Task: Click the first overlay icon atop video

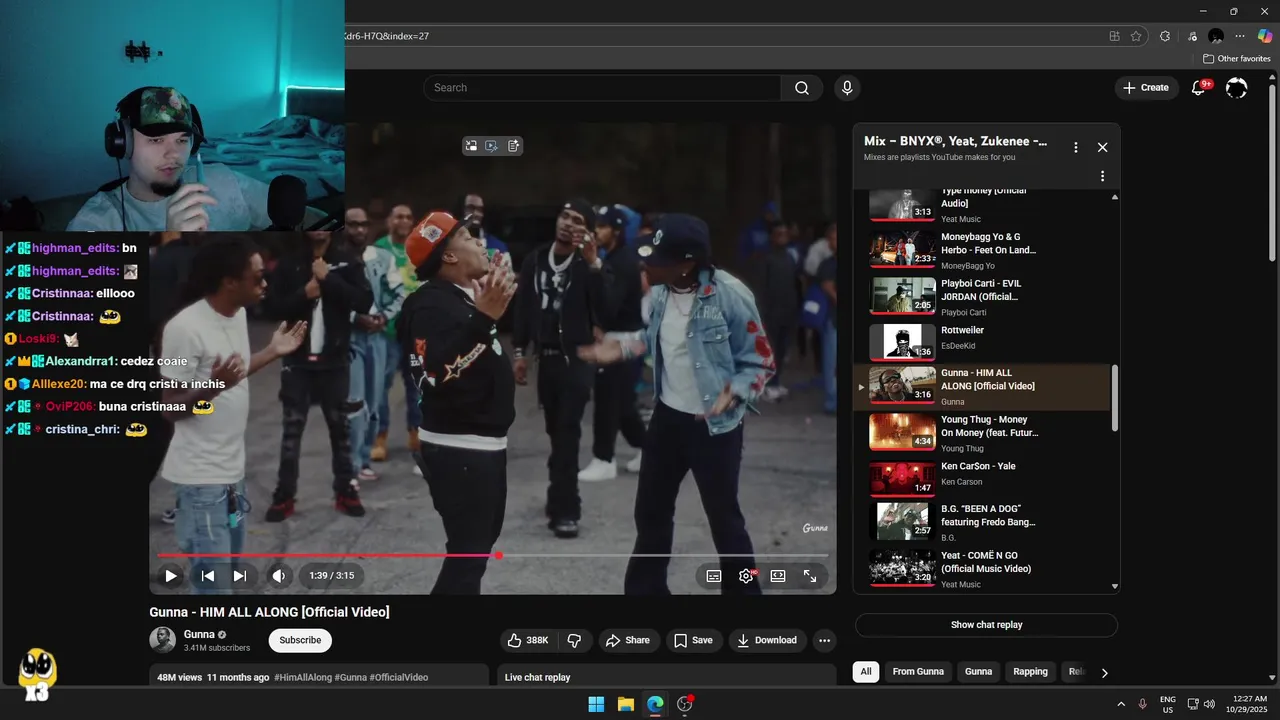Action: pos(471,146)
